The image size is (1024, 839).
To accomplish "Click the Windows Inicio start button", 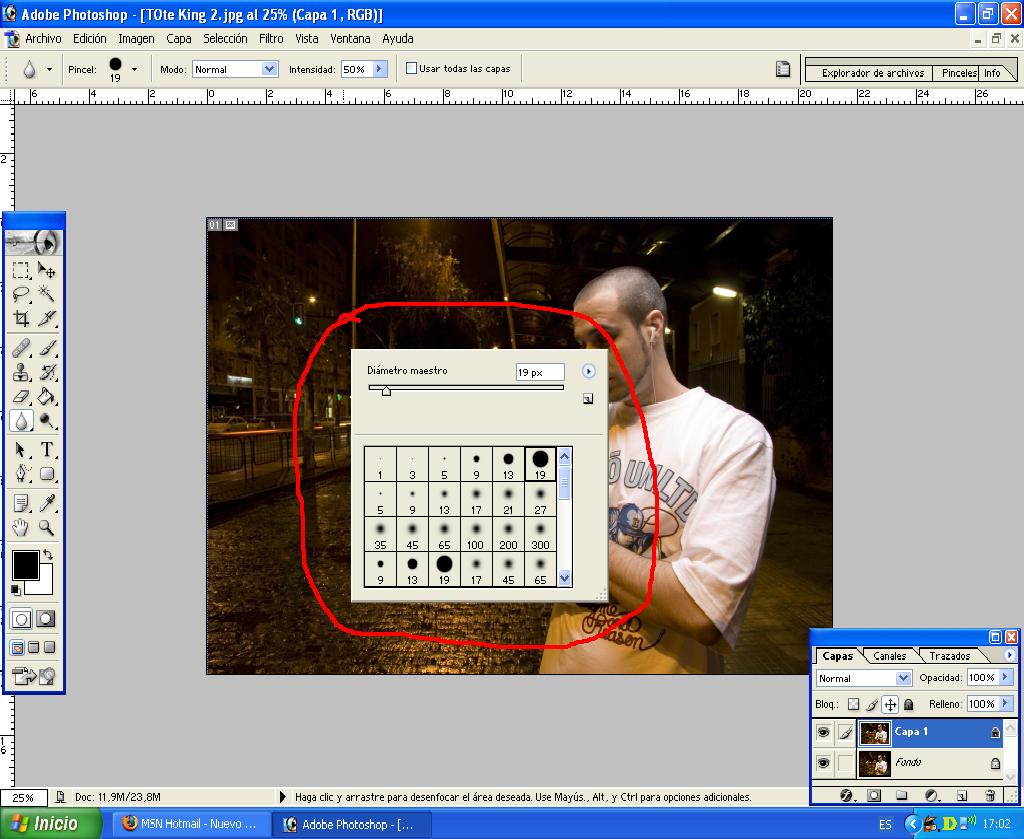I will coord(50,824).
